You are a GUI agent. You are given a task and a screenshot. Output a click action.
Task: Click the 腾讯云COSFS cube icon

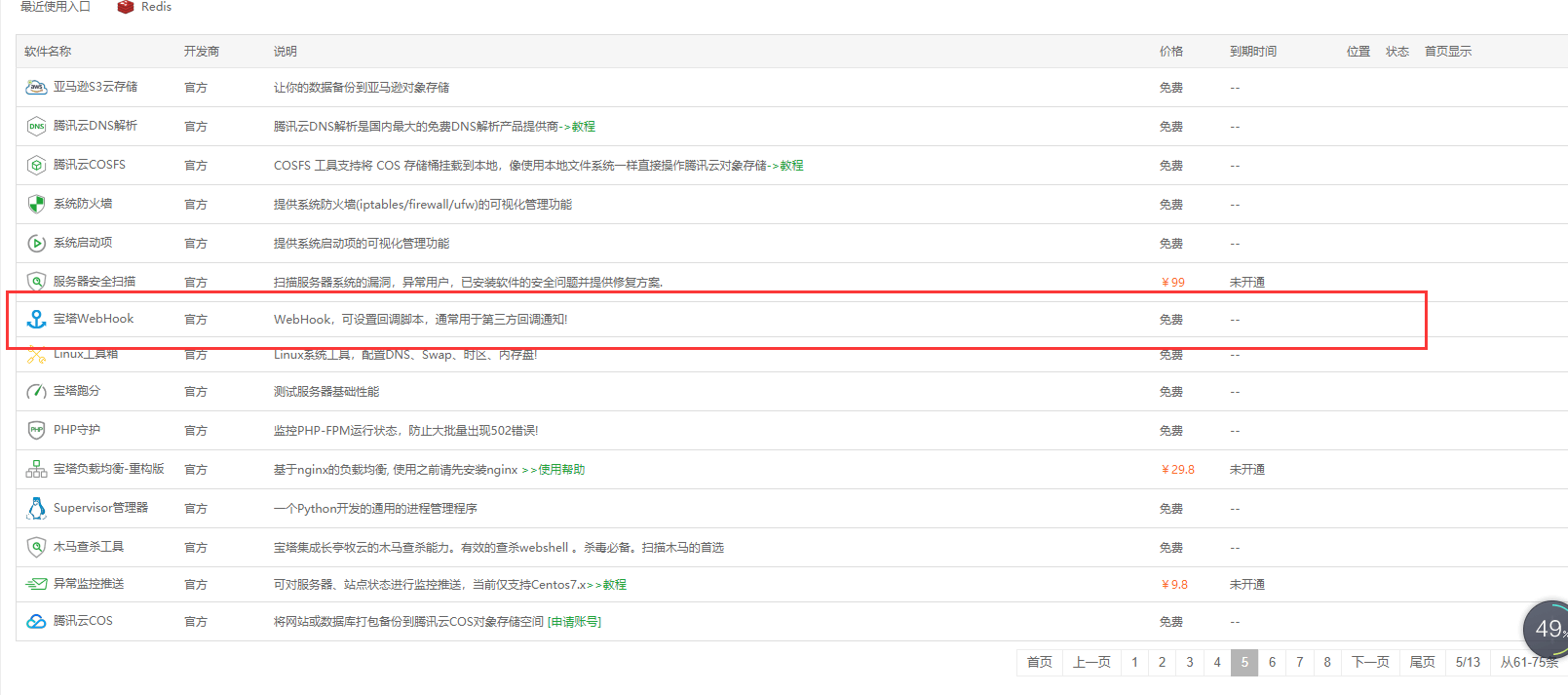click(36, 166)
